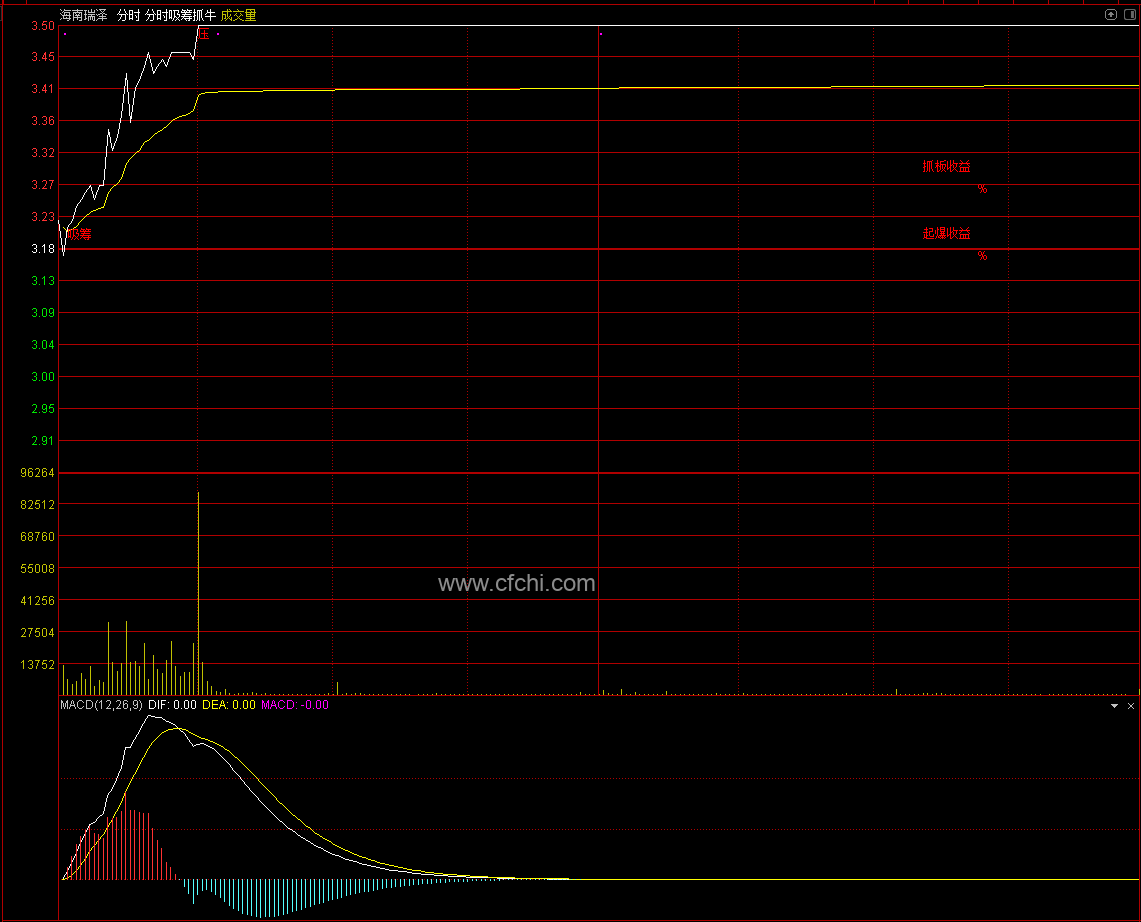Click the green 2.95 price axis label
The height and width of the screenshot is (922, 1141).
pos(43,409)
